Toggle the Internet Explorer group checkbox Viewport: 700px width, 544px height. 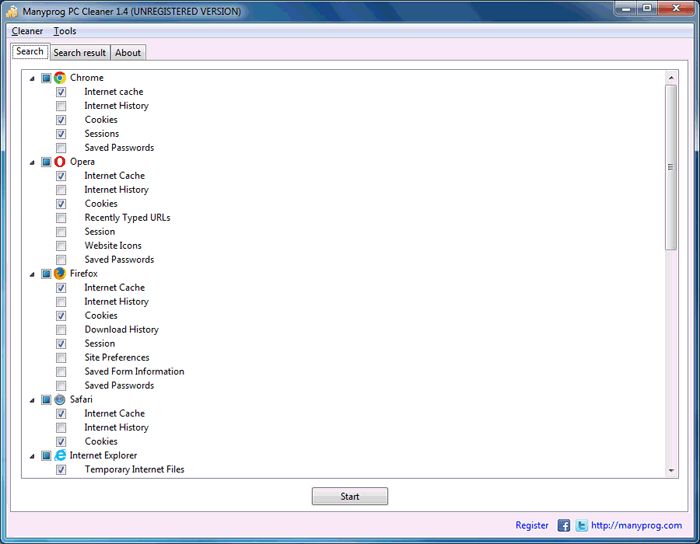pyautogui.click(x=46, y=456)
